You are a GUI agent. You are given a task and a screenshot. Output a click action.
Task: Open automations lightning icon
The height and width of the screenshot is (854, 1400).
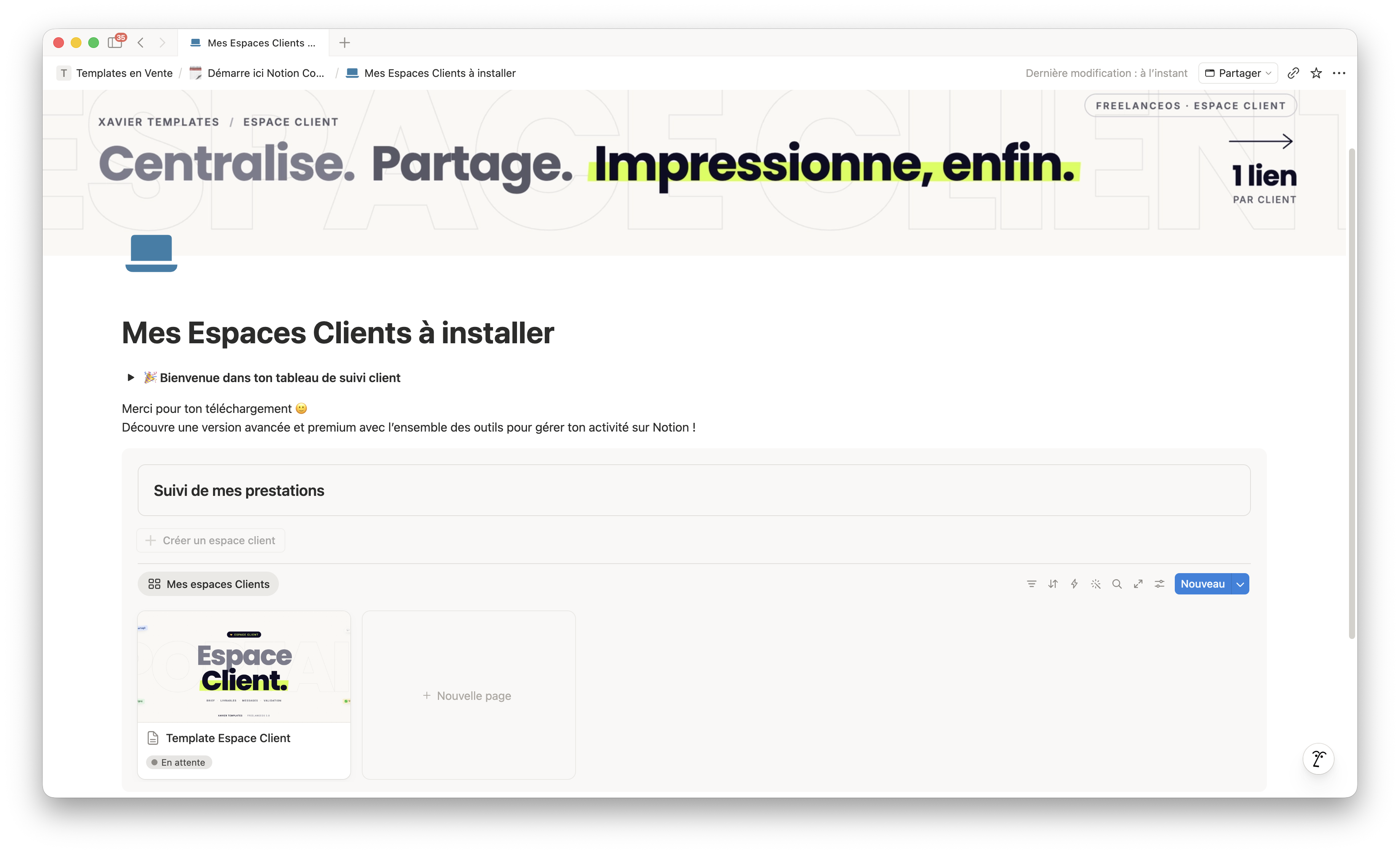click(x=1074, y=584)
